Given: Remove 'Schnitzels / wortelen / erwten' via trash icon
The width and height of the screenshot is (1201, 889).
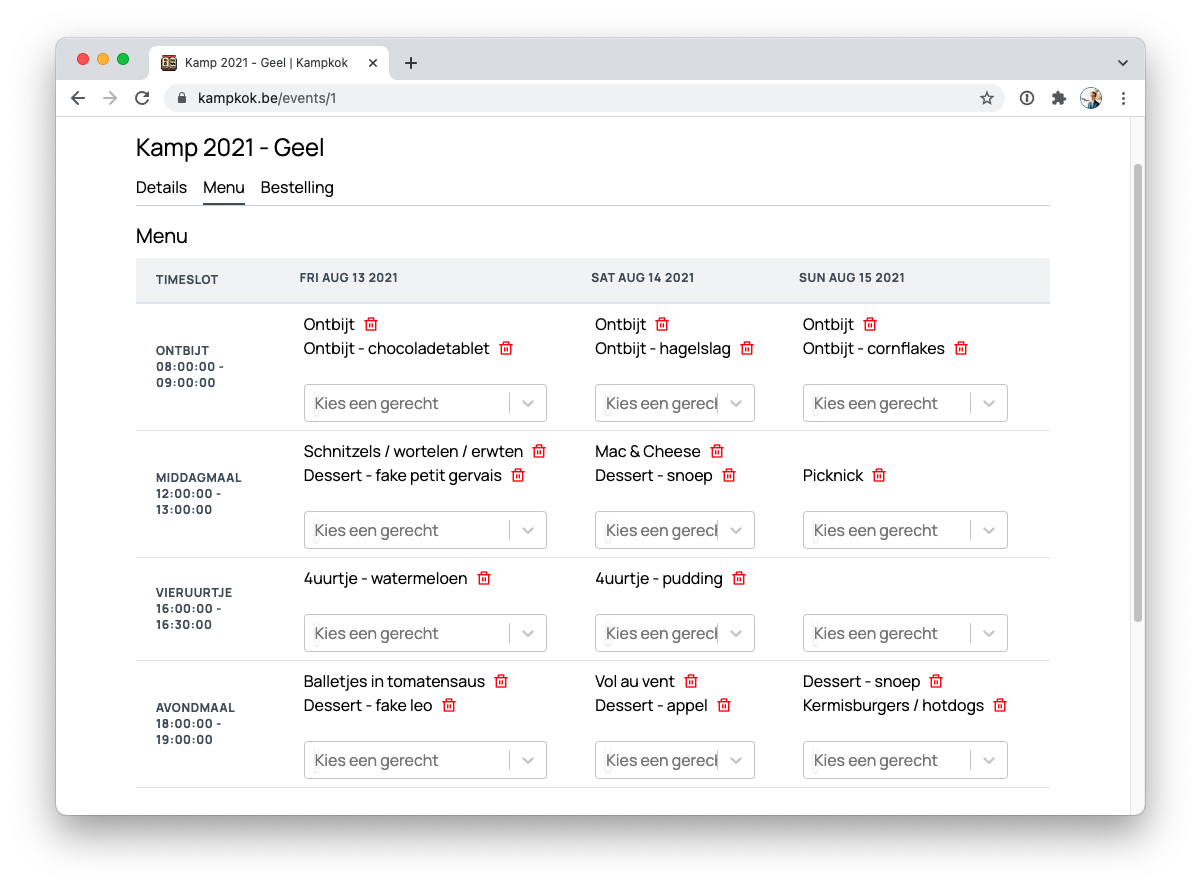Looking at the screenshot, I should click(x=539, y=452).
